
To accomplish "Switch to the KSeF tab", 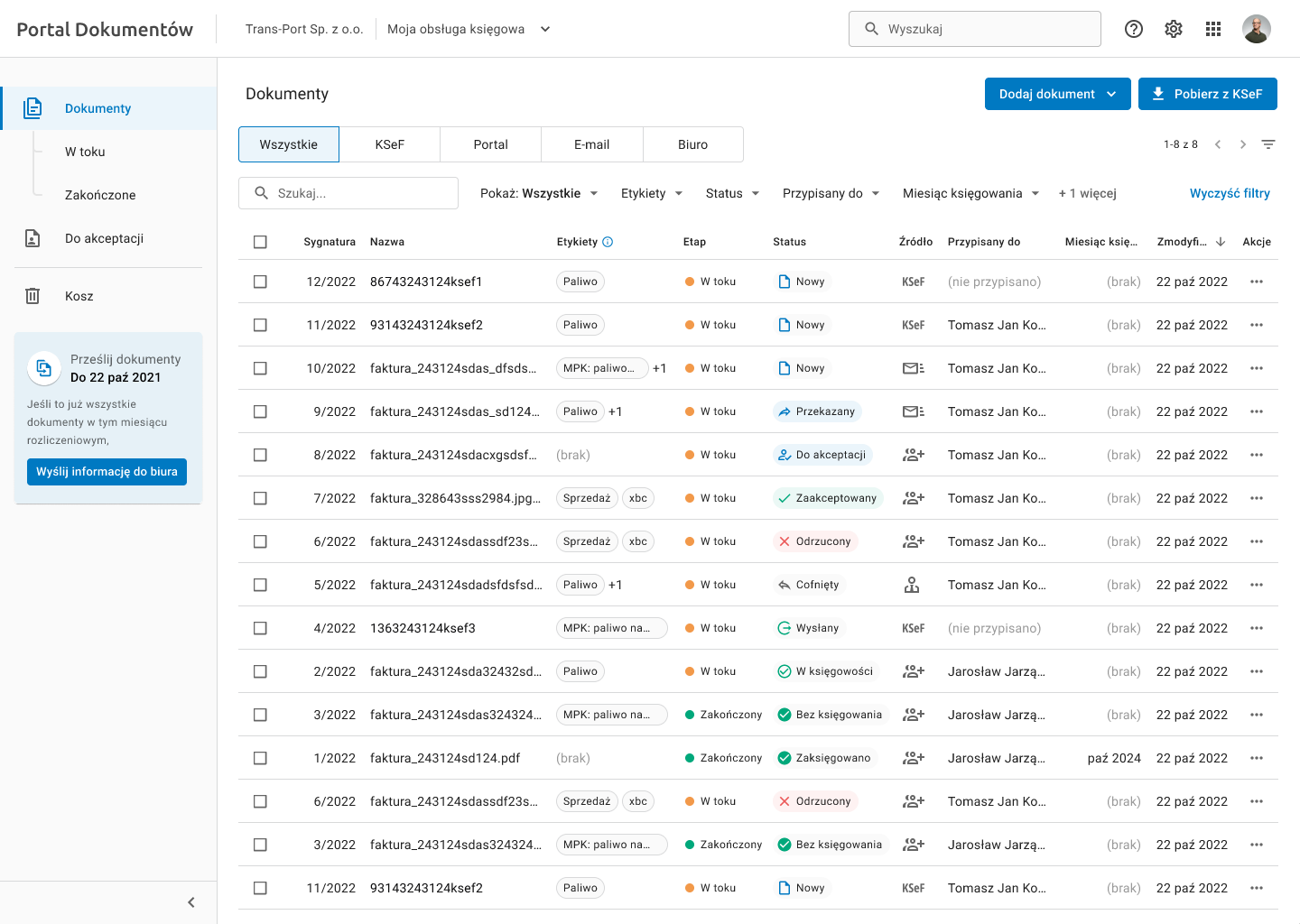I will [390, 144].
